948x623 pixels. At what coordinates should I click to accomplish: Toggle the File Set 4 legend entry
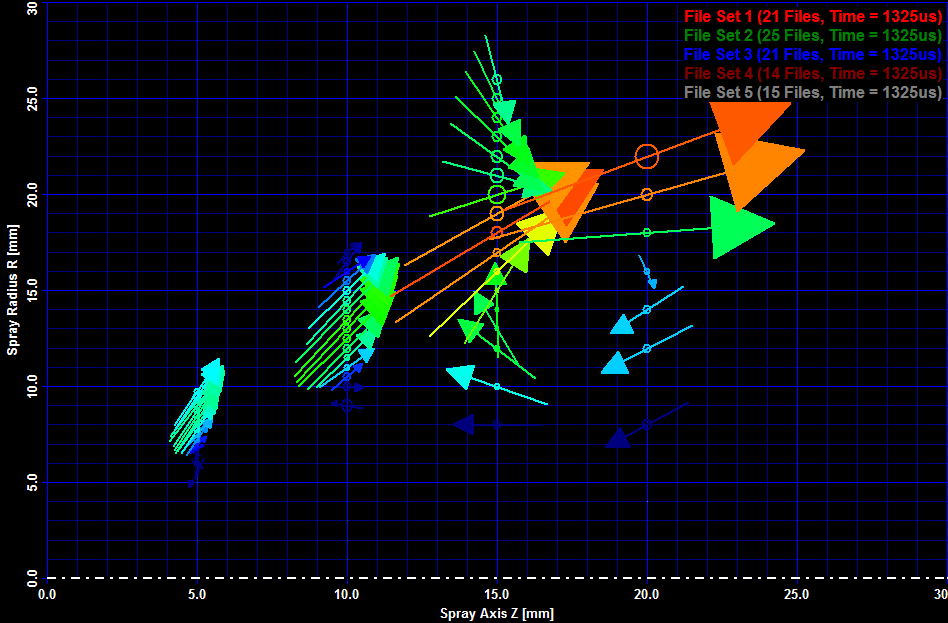tap(812, 73)
